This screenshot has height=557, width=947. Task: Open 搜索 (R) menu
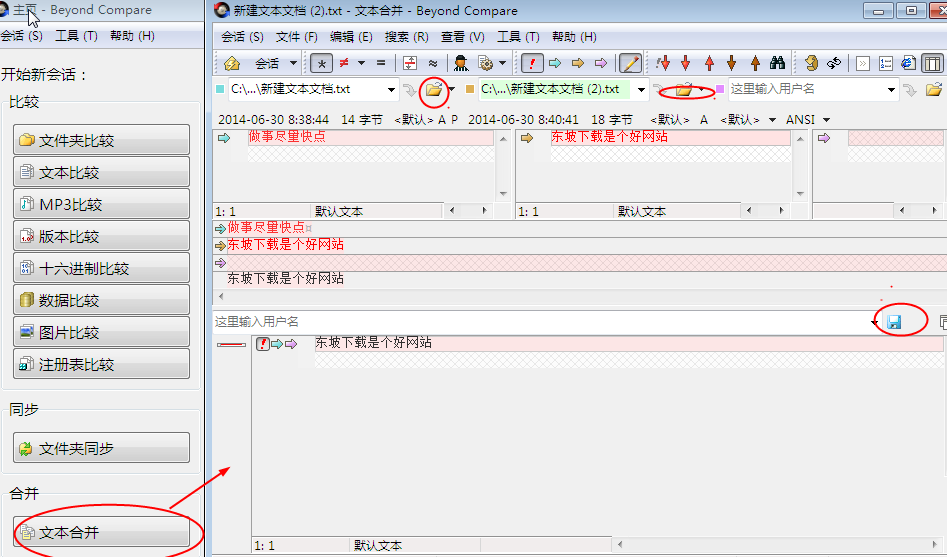[x=406, y=37]
